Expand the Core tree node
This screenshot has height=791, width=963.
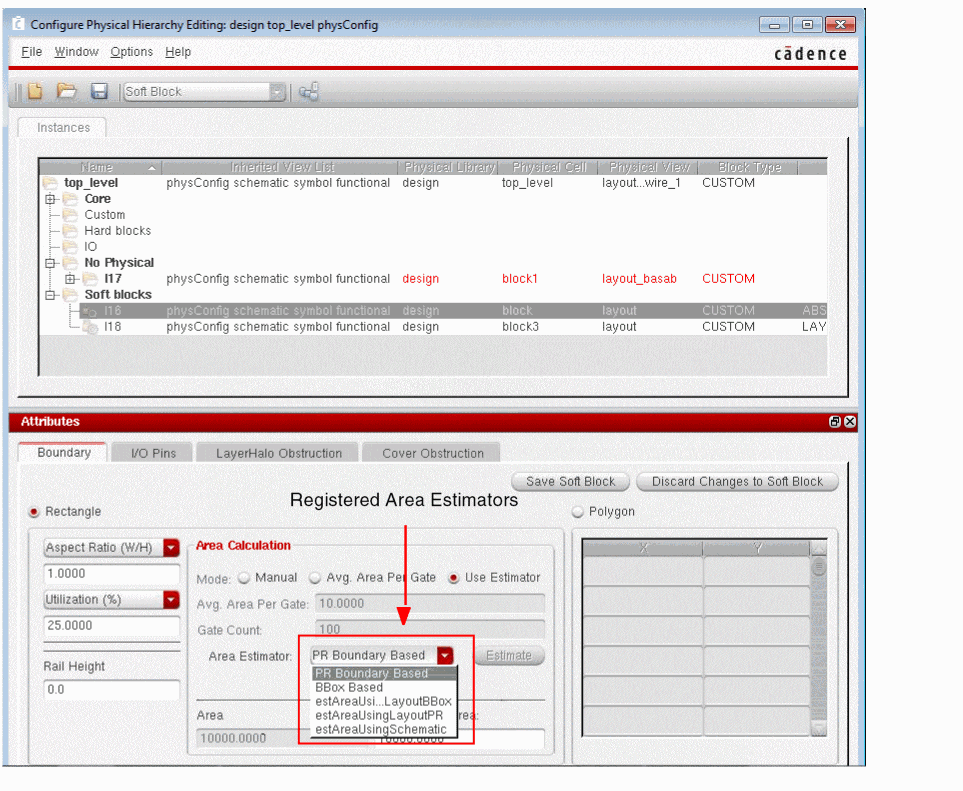[x=50, y=199]
